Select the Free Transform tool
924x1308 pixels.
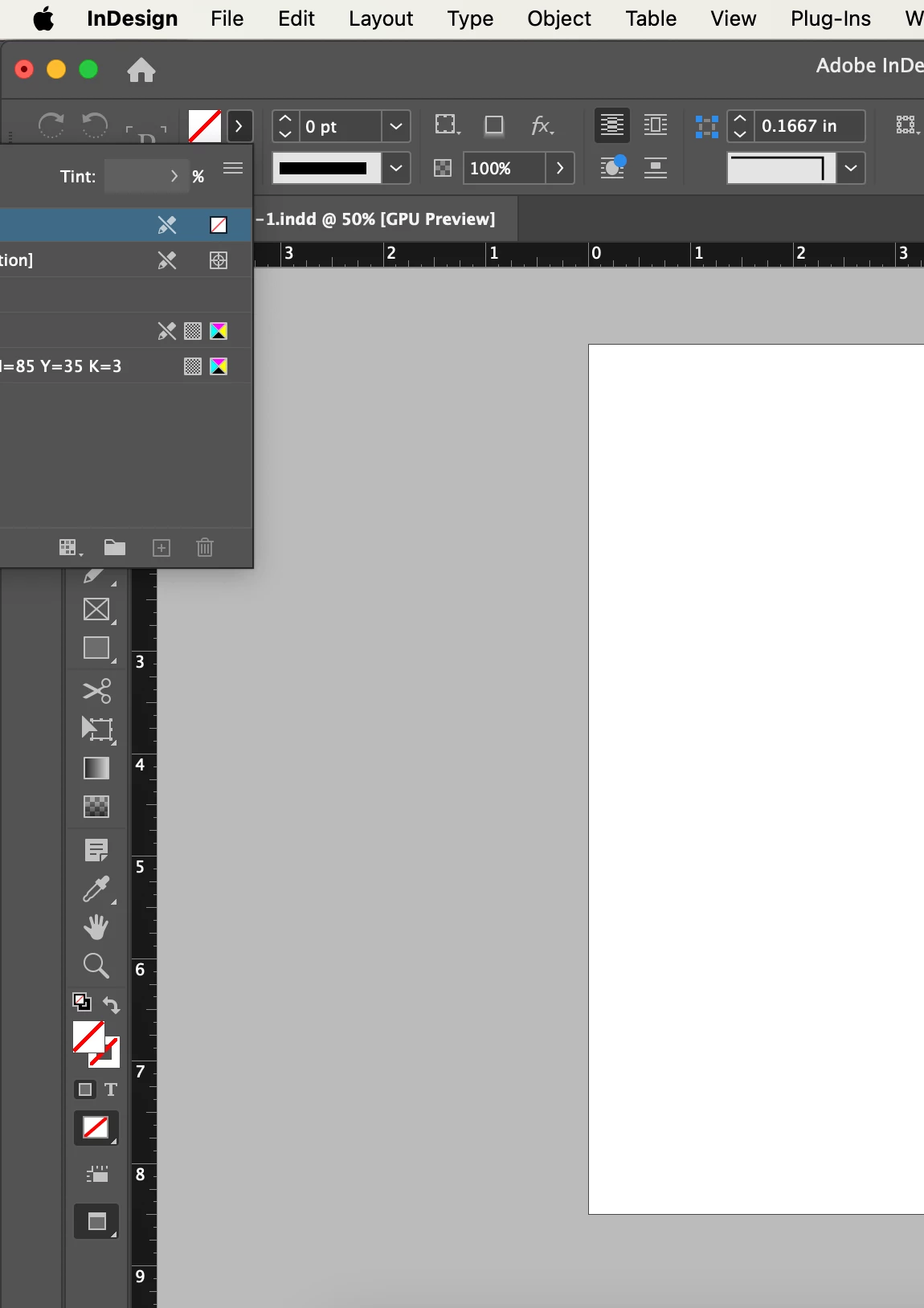tap(97, 730)
